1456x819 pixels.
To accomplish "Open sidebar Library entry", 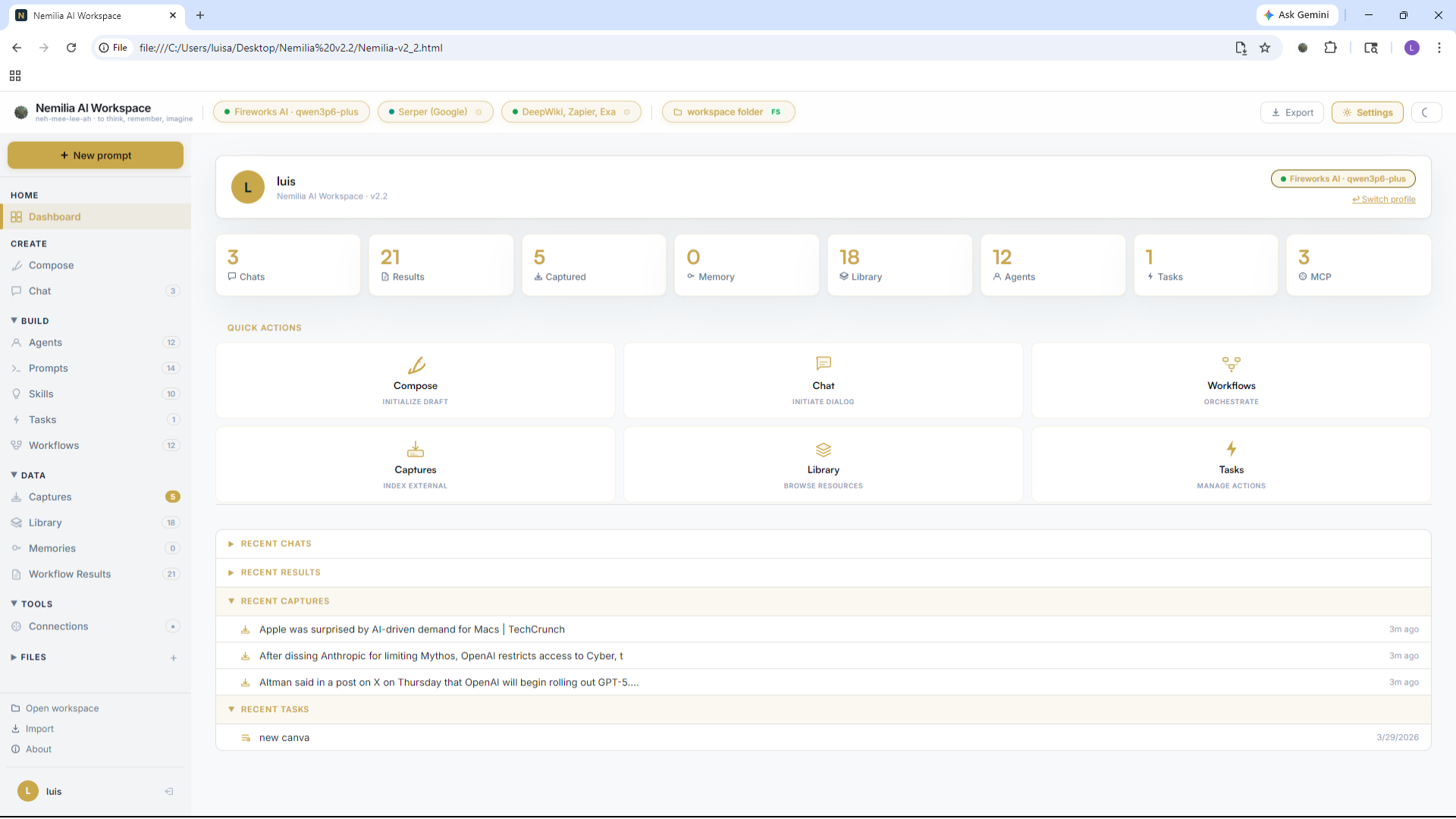I will tap(96, 523).
